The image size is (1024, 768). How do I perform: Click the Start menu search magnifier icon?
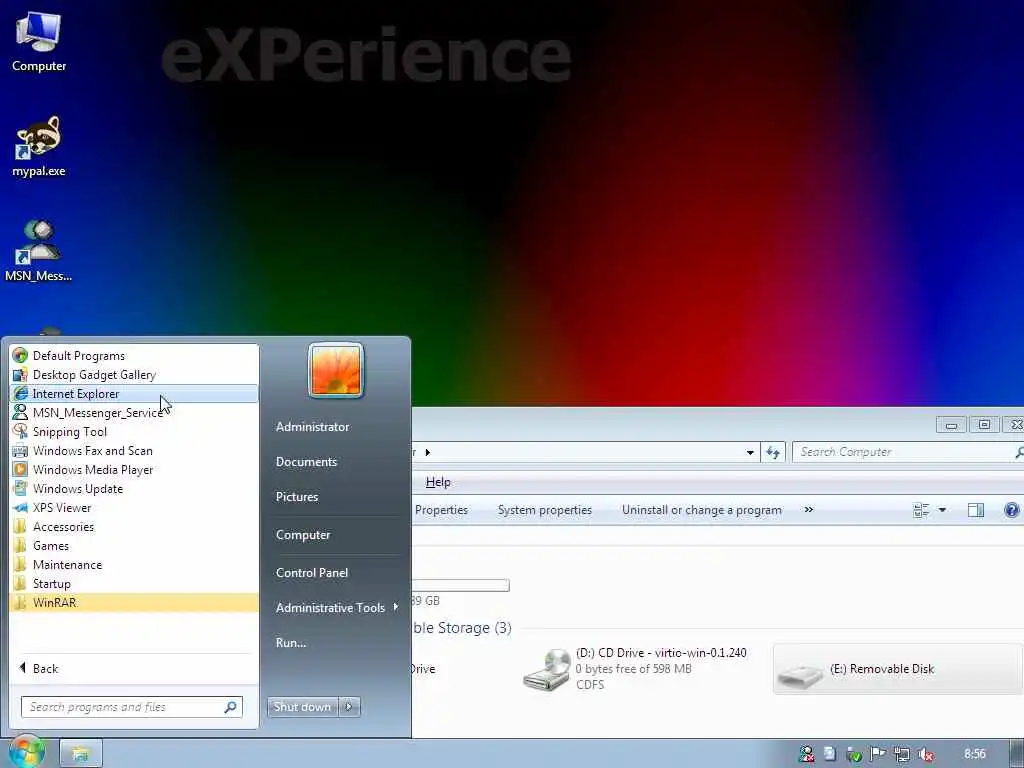point(231,707)
